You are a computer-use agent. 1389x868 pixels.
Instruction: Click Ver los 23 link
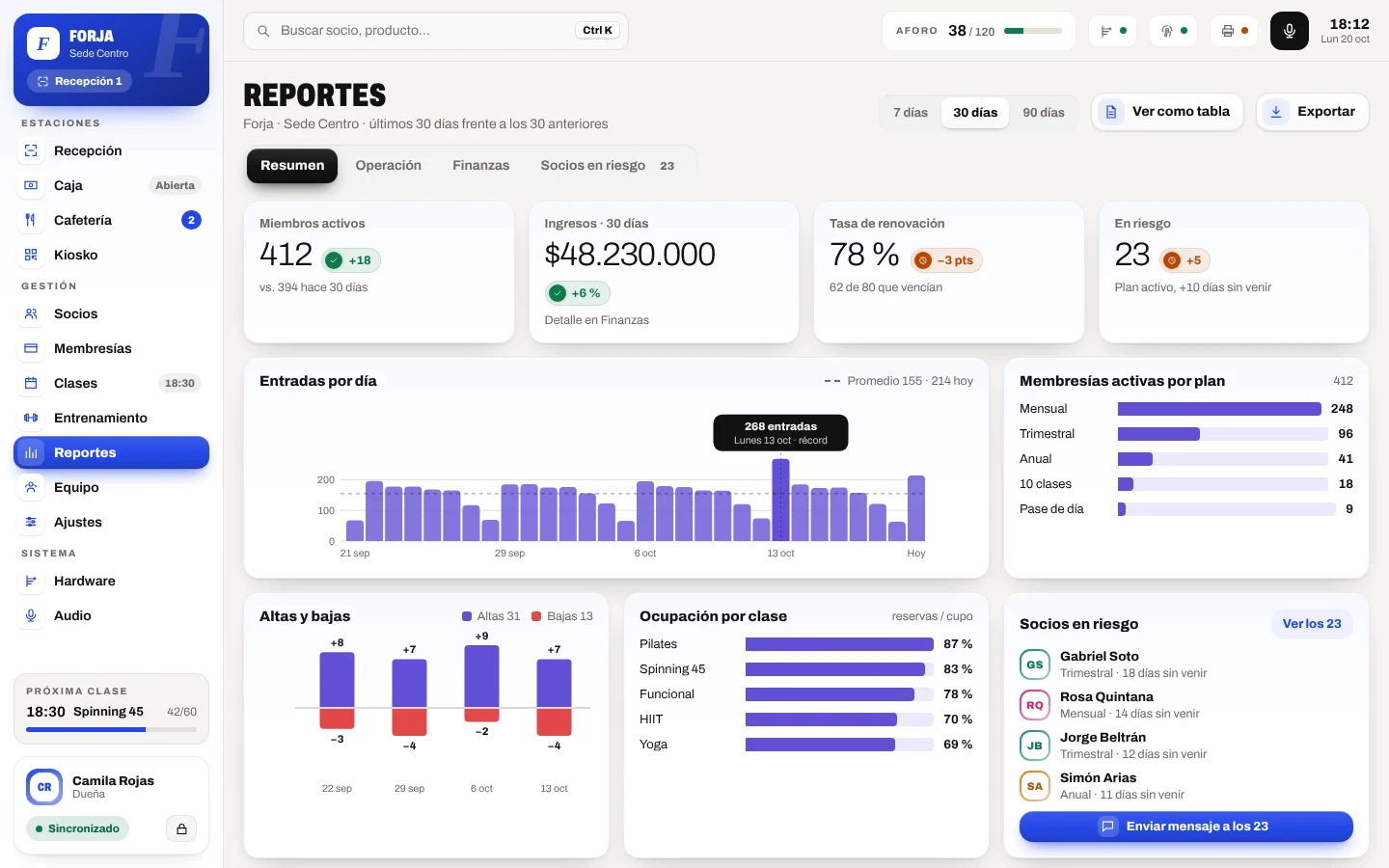click(x=1312, y=624)
